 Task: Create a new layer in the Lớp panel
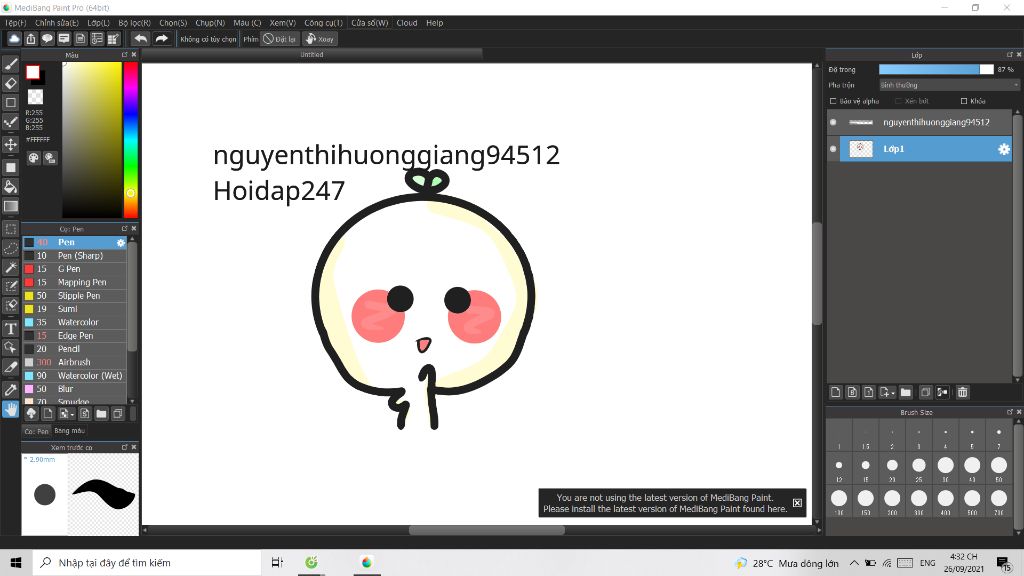point(835,392)
